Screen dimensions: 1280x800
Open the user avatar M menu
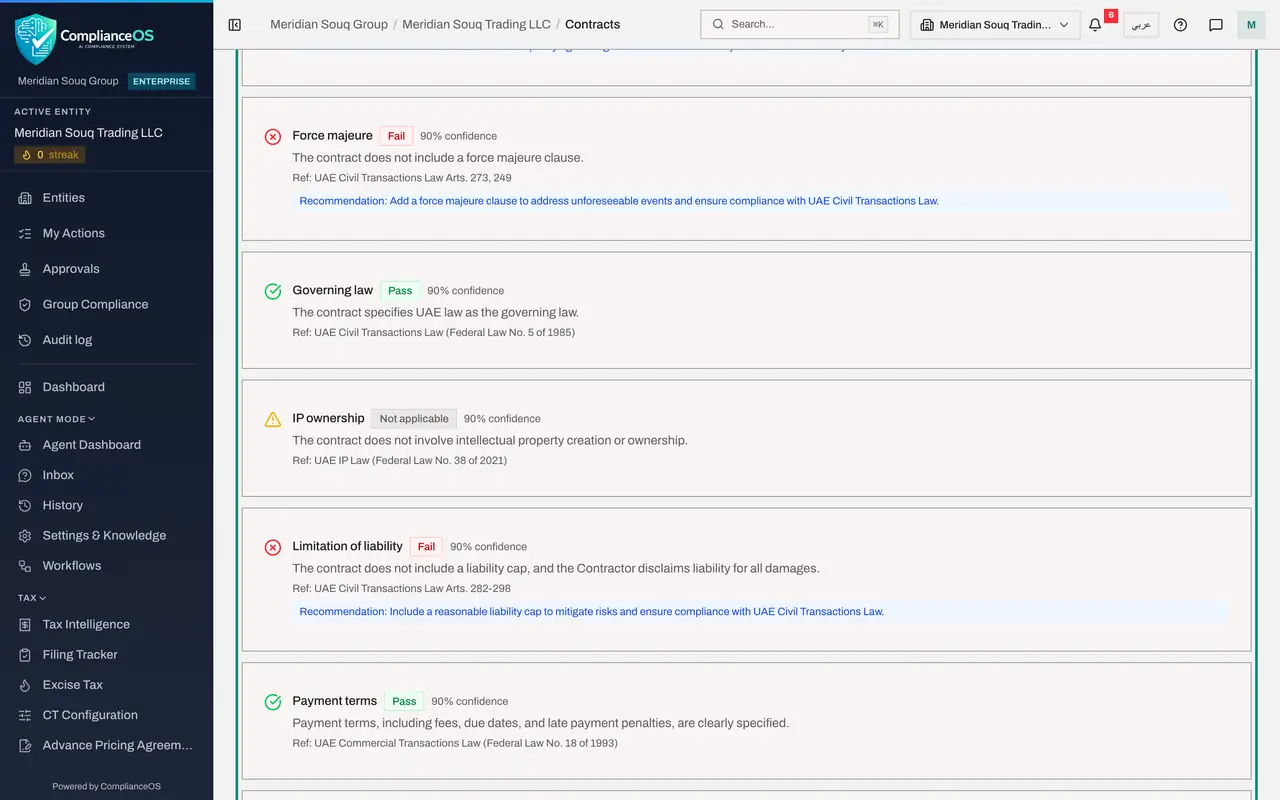tap(1251, 25)
